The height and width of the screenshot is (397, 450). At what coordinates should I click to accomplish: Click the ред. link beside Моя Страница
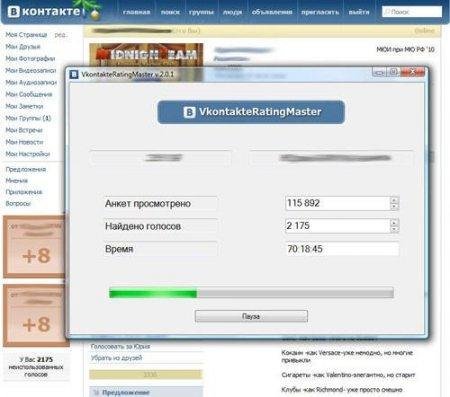click(x=61, y=35)
